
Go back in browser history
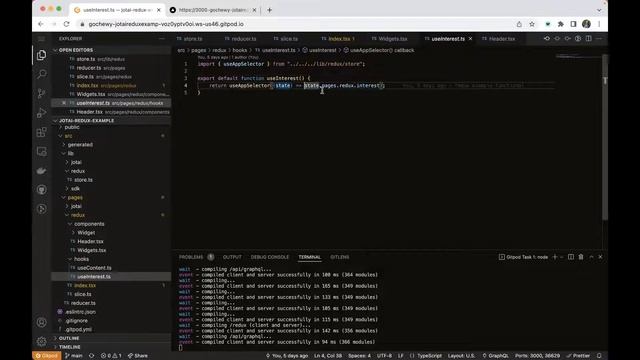40,24
